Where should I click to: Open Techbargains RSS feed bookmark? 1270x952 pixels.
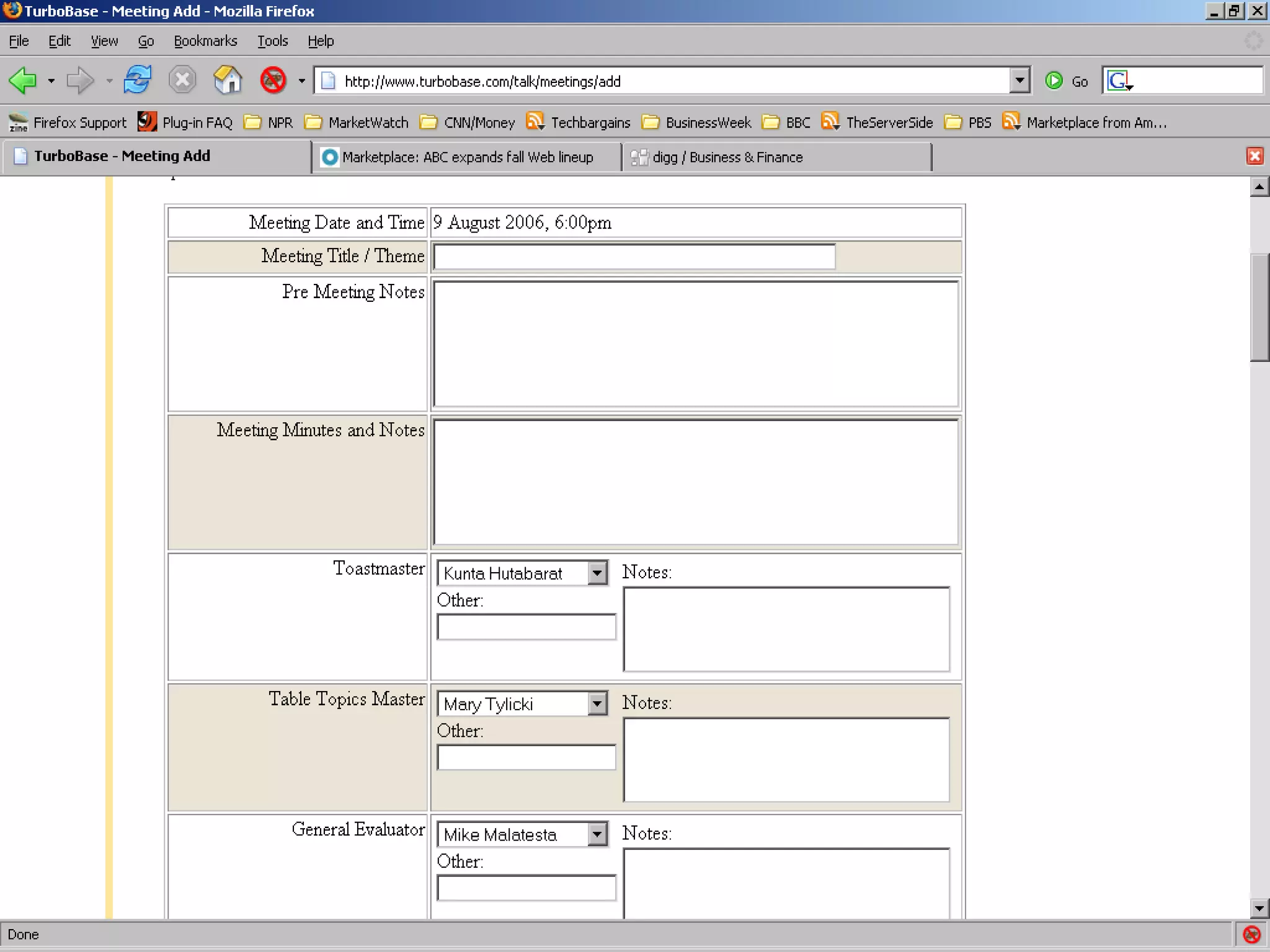578,122
